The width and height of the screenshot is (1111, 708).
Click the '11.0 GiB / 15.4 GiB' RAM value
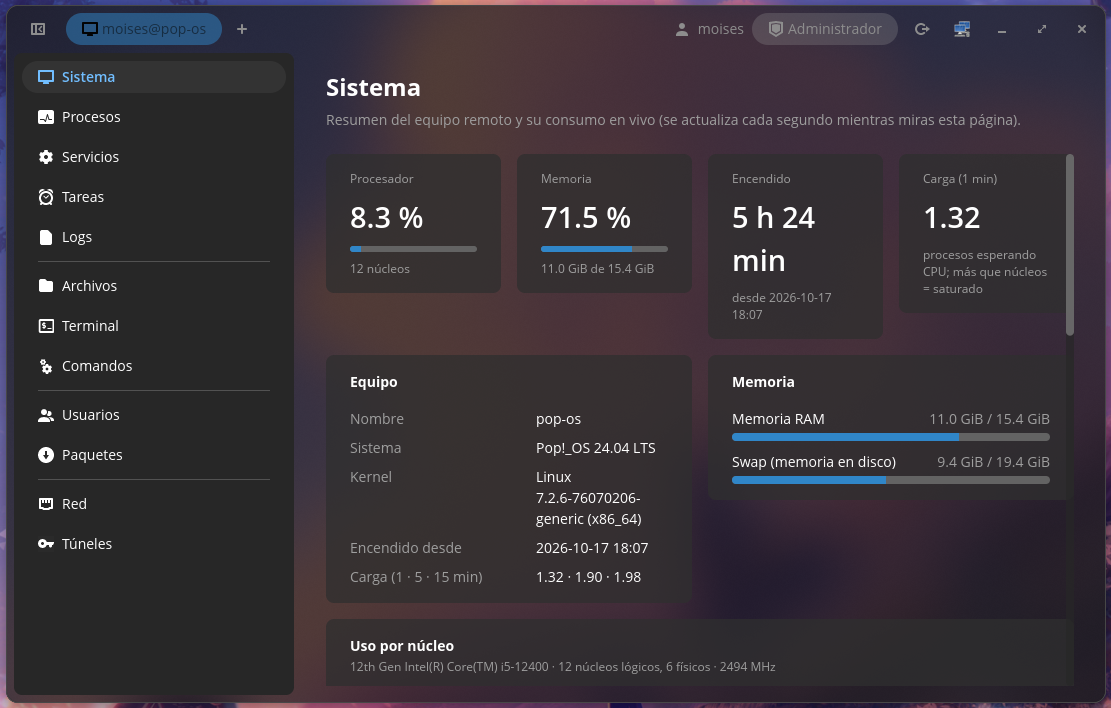coord(989,419)
